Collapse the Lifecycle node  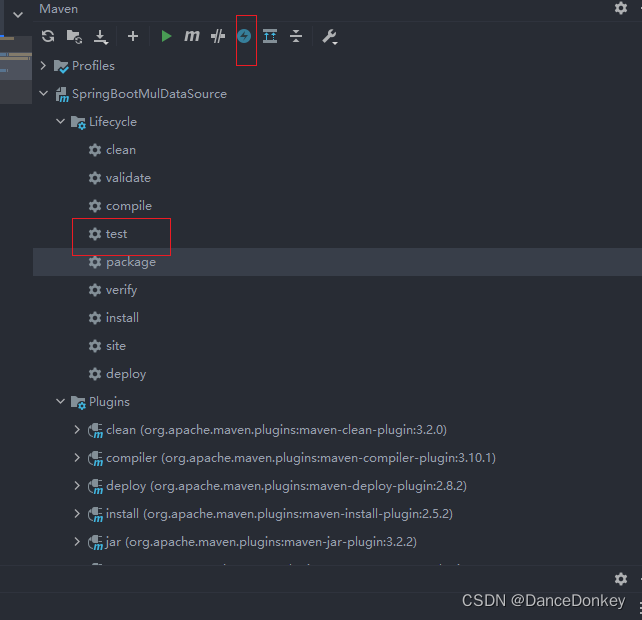click(60, 121)
